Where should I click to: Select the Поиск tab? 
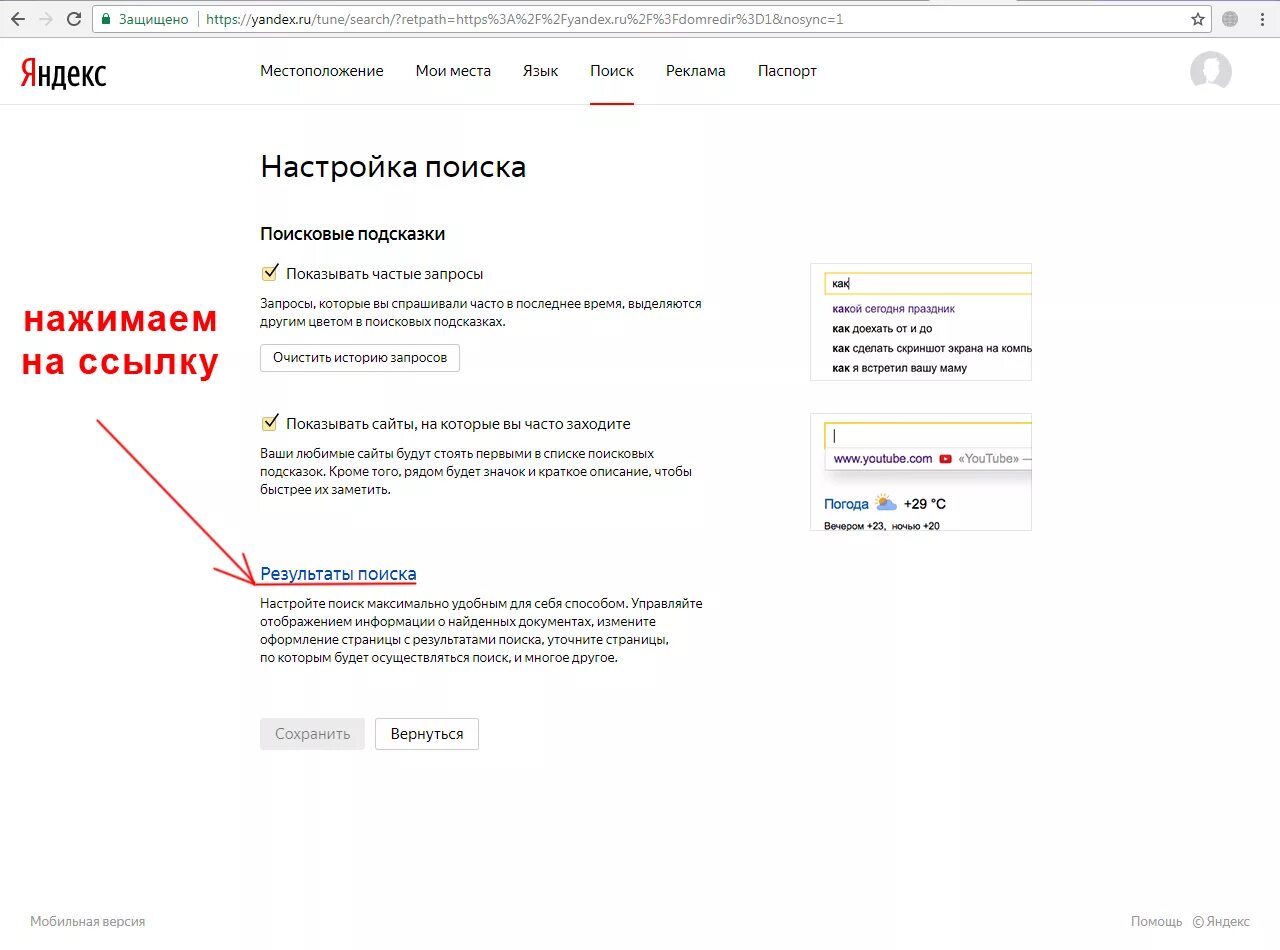click(612, 71)
